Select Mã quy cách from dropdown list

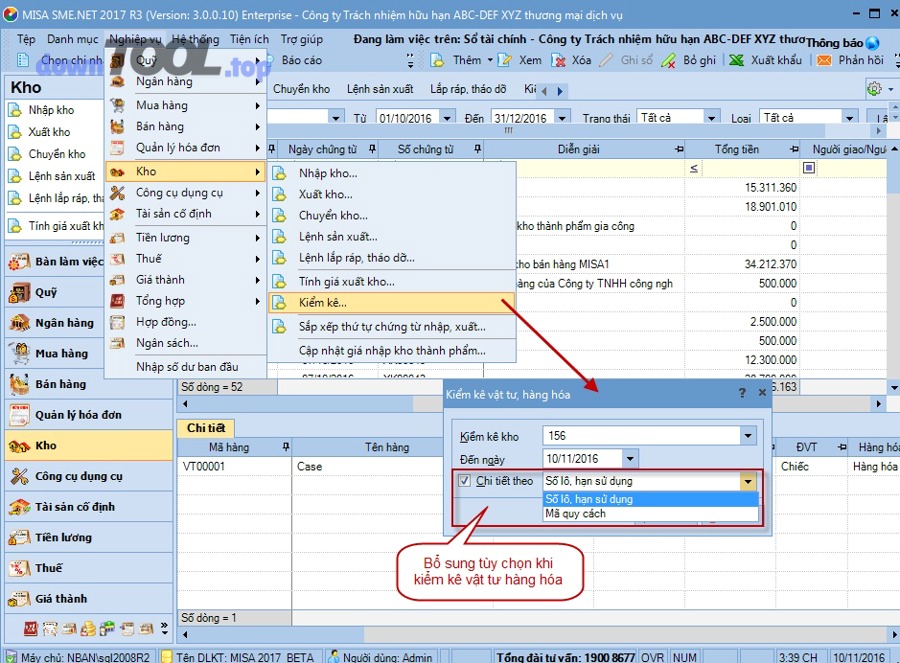575,514
